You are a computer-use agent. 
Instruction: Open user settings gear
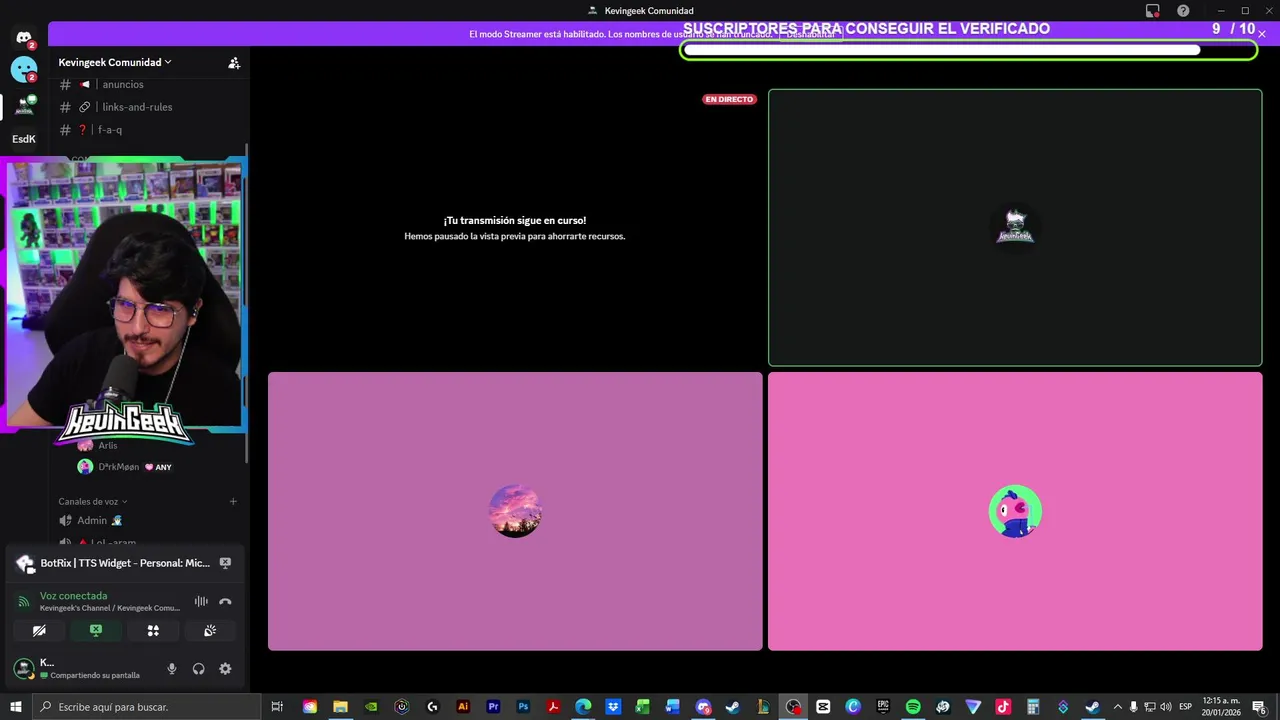coord(225,669)
